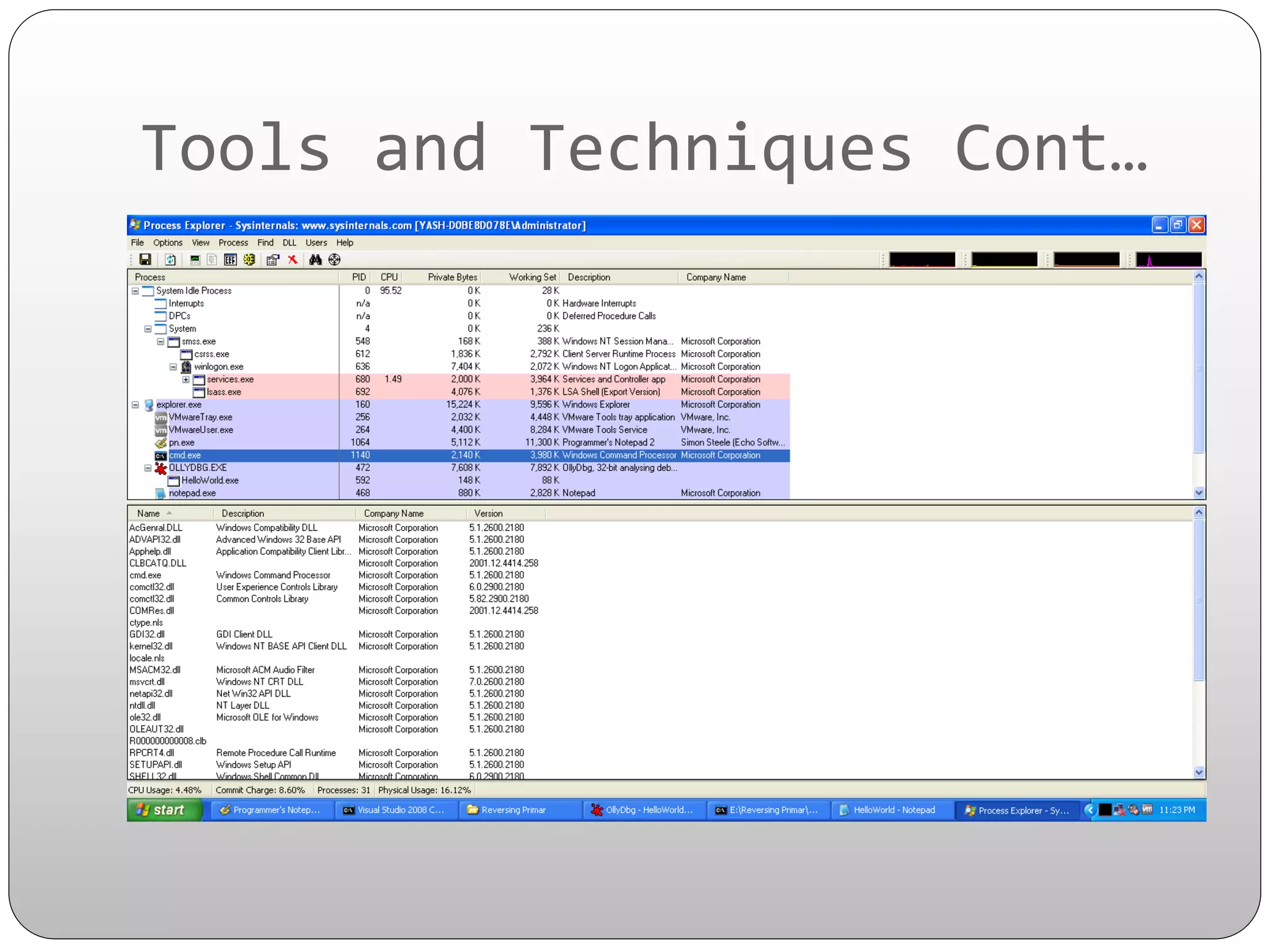Click the VMware tray icon near clock

(1148, 810)
